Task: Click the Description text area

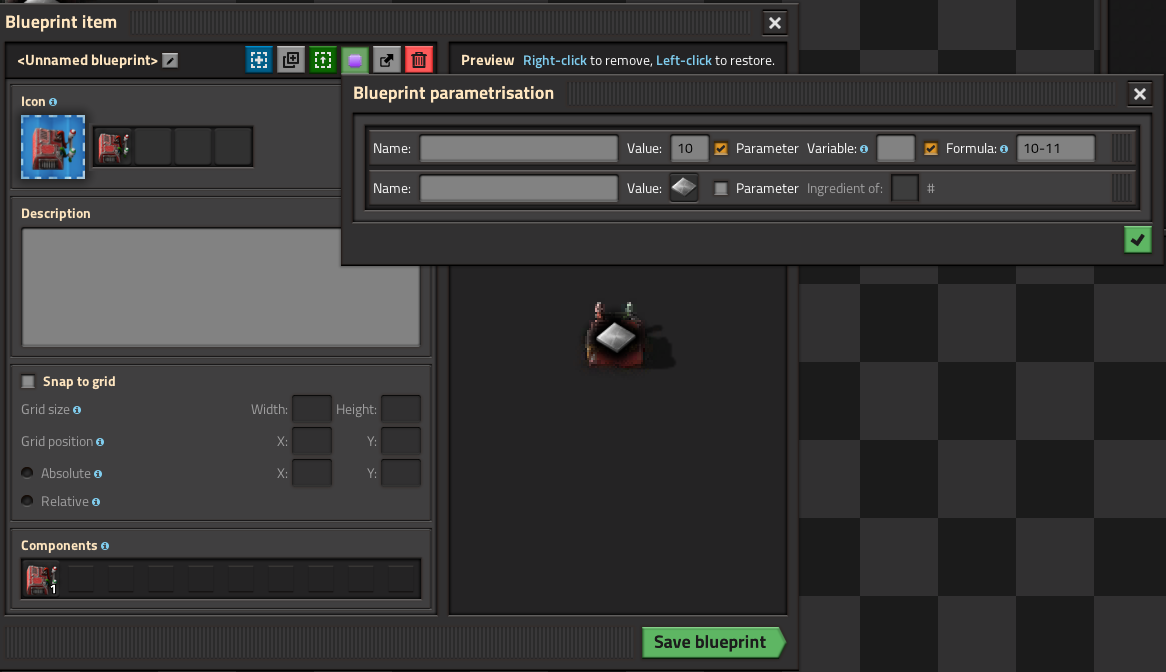Action: point(220,287)
